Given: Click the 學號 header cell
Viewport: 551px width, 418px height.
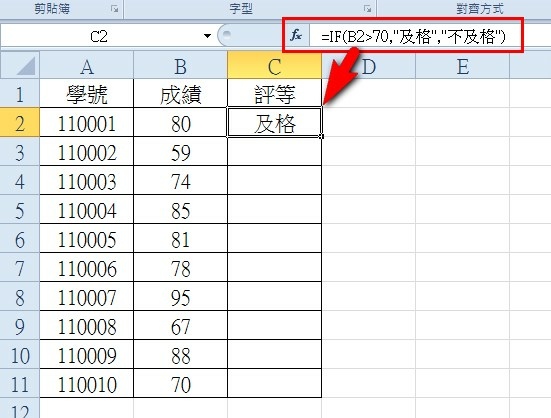Looking at the screenshot, I should click(86, 93).
